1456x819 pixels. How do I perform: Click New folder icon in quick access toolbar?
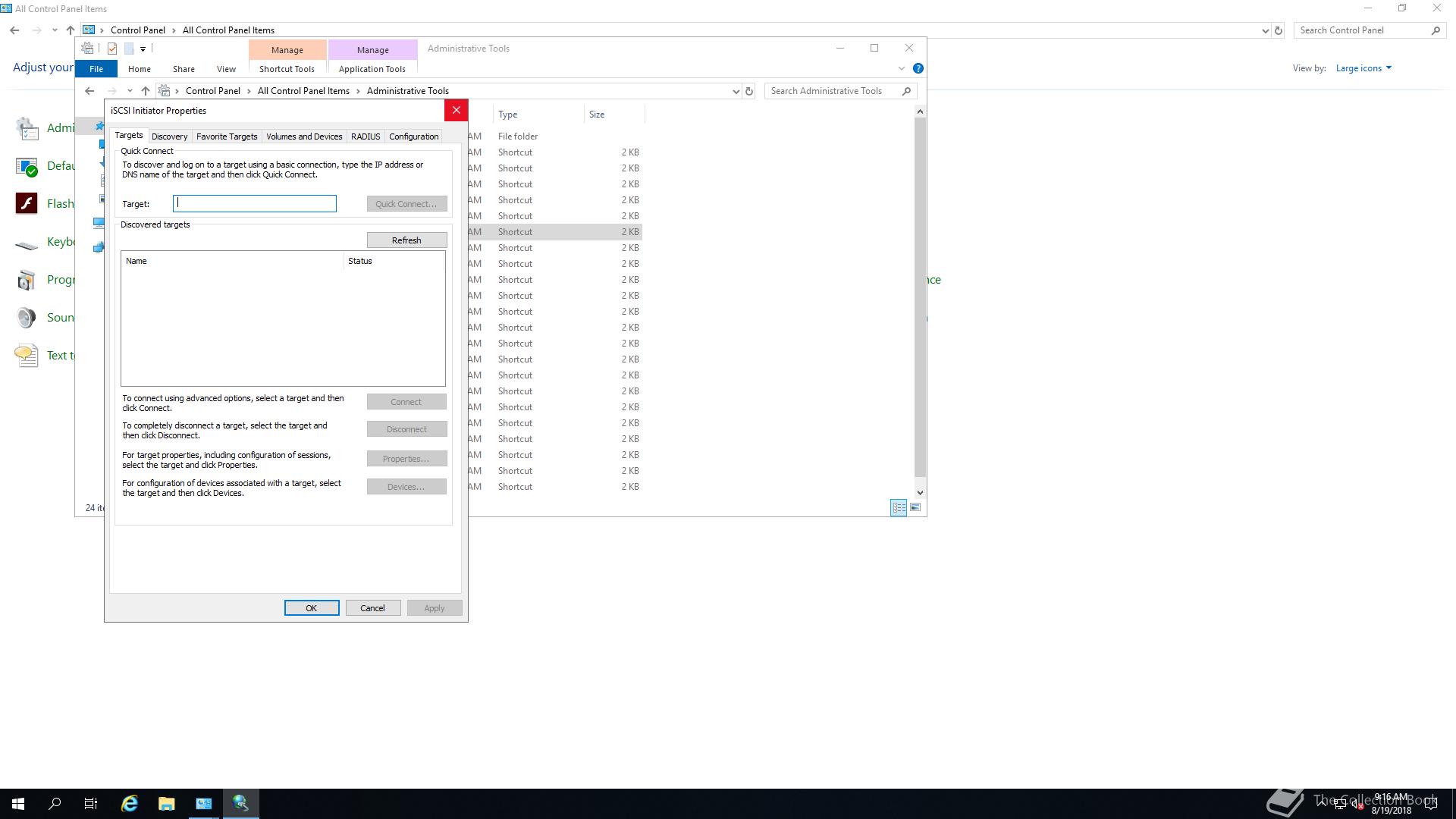pos(129,49)
